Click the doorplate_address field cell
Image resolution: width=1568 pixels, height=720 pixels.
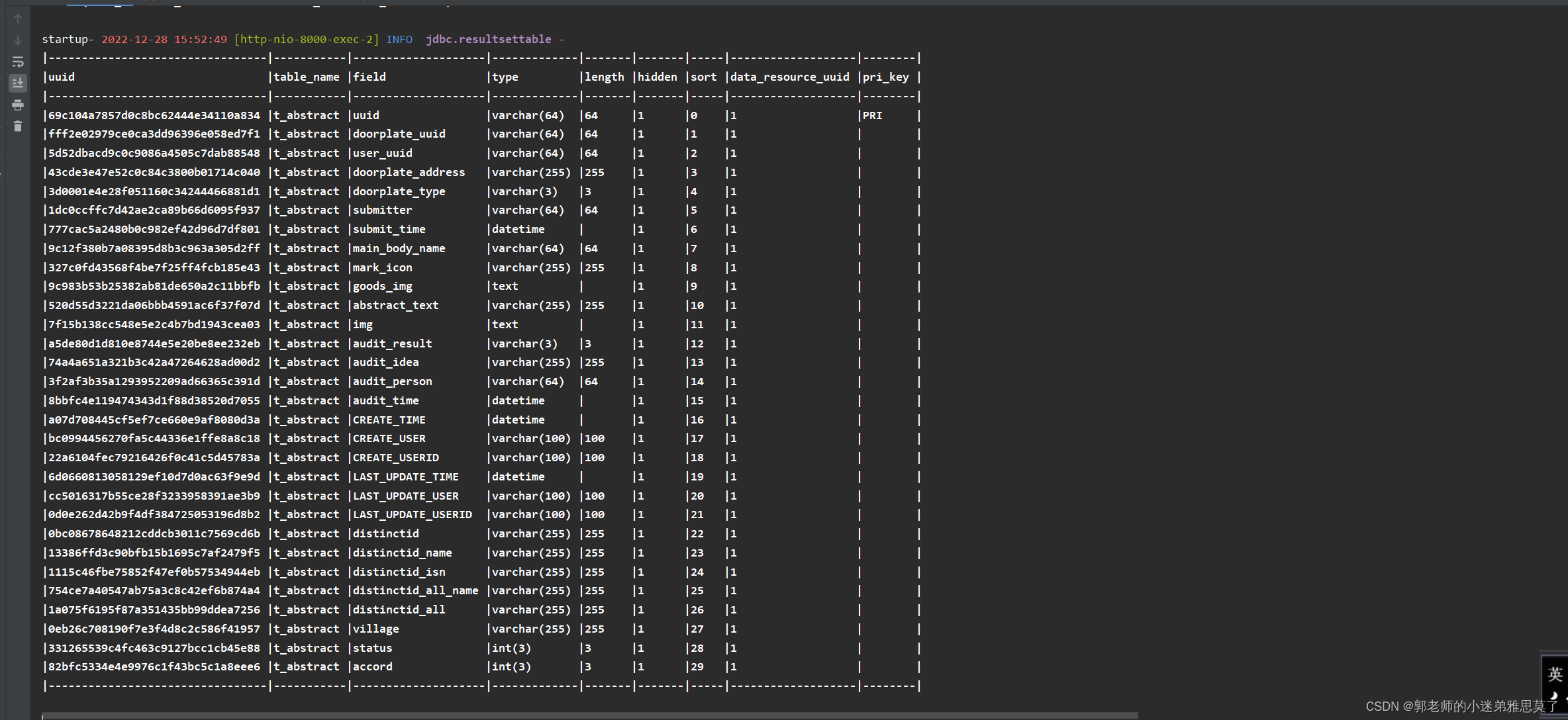pyautogui.click(x=409, y=172)
